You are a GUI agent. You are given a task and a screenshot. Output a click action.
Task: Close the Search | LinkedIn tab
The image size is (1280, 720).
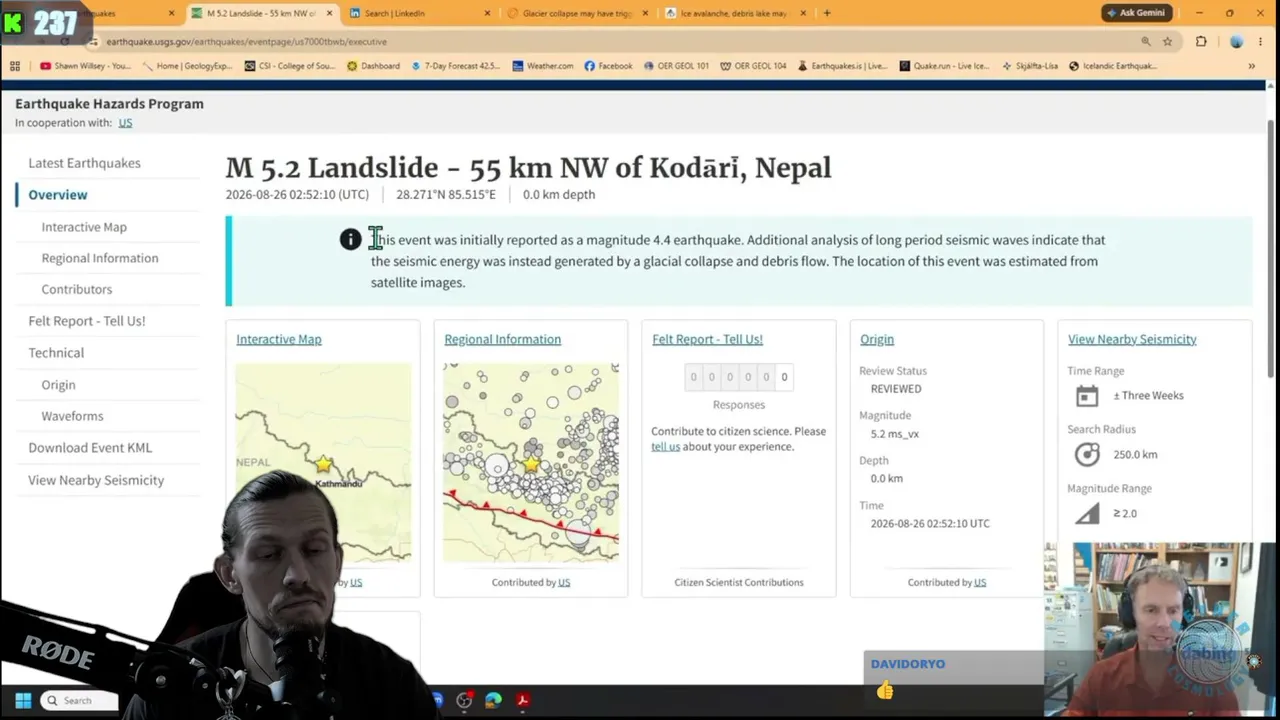(487, 13)
